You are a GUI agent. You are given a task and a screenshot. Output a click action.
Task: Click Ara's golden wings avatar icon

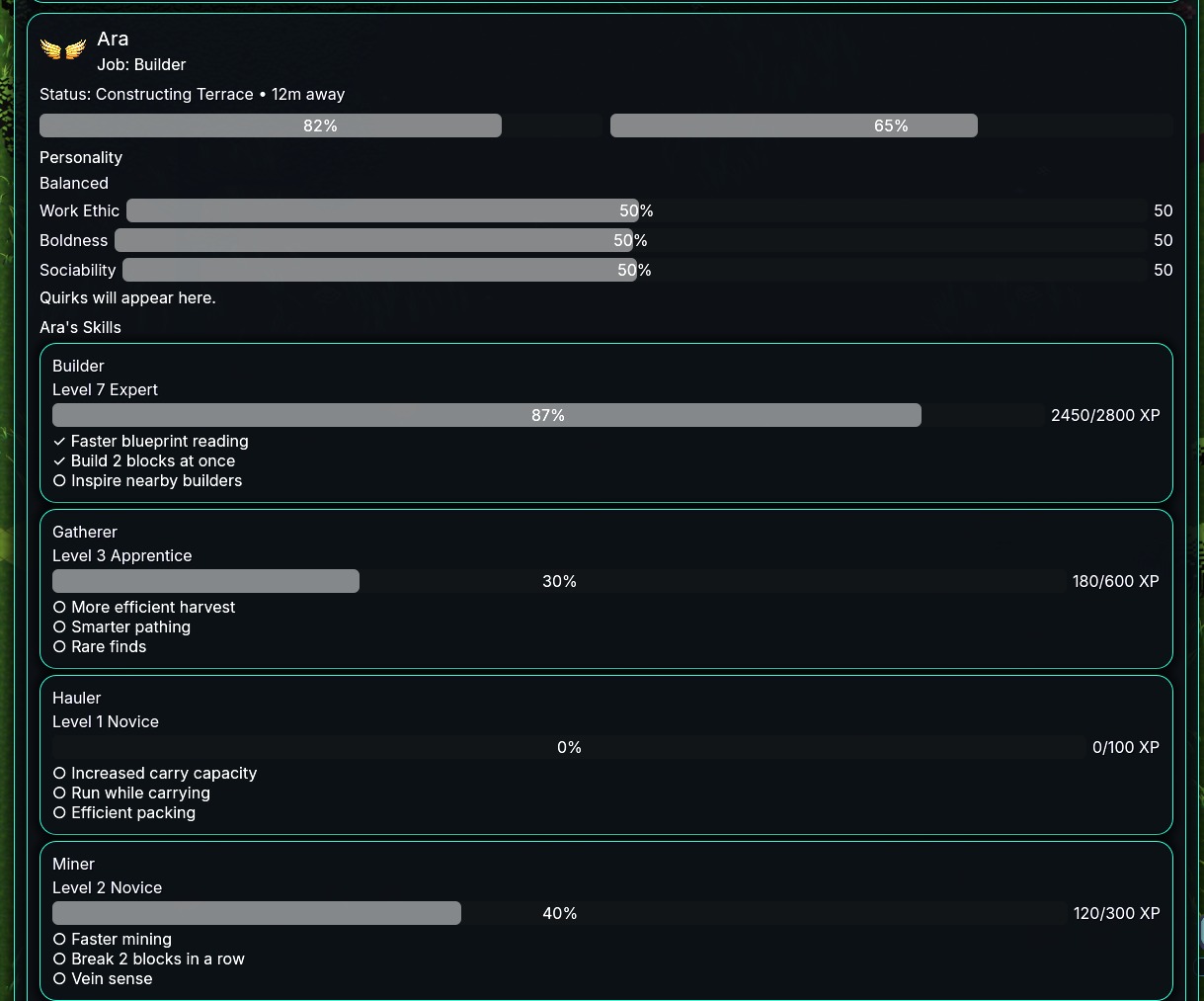(x=63, y=48)
